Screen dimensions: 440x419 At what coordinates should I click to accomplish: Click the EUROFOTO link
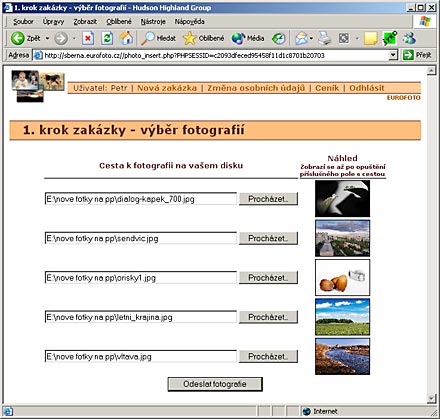[x=403, y=98]
